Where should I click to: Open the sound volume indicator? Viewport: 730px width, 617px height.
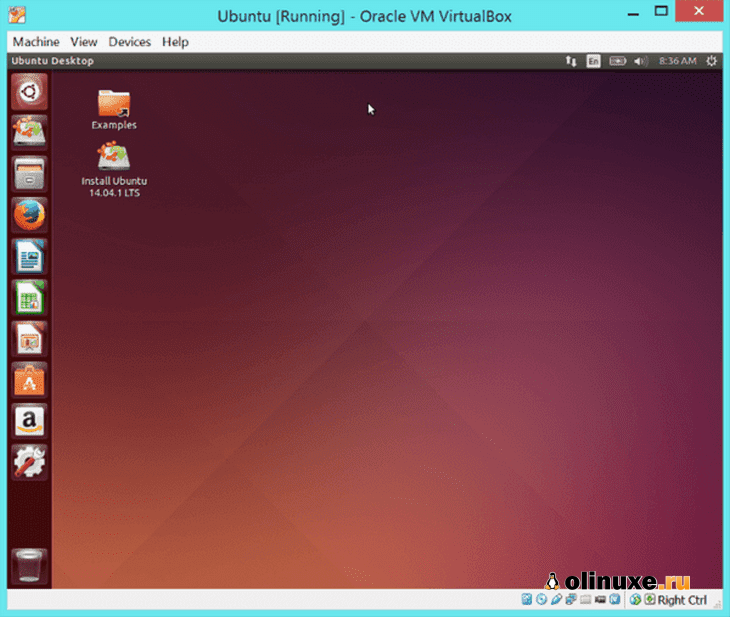pyautogui.click(x=640, y=61)
